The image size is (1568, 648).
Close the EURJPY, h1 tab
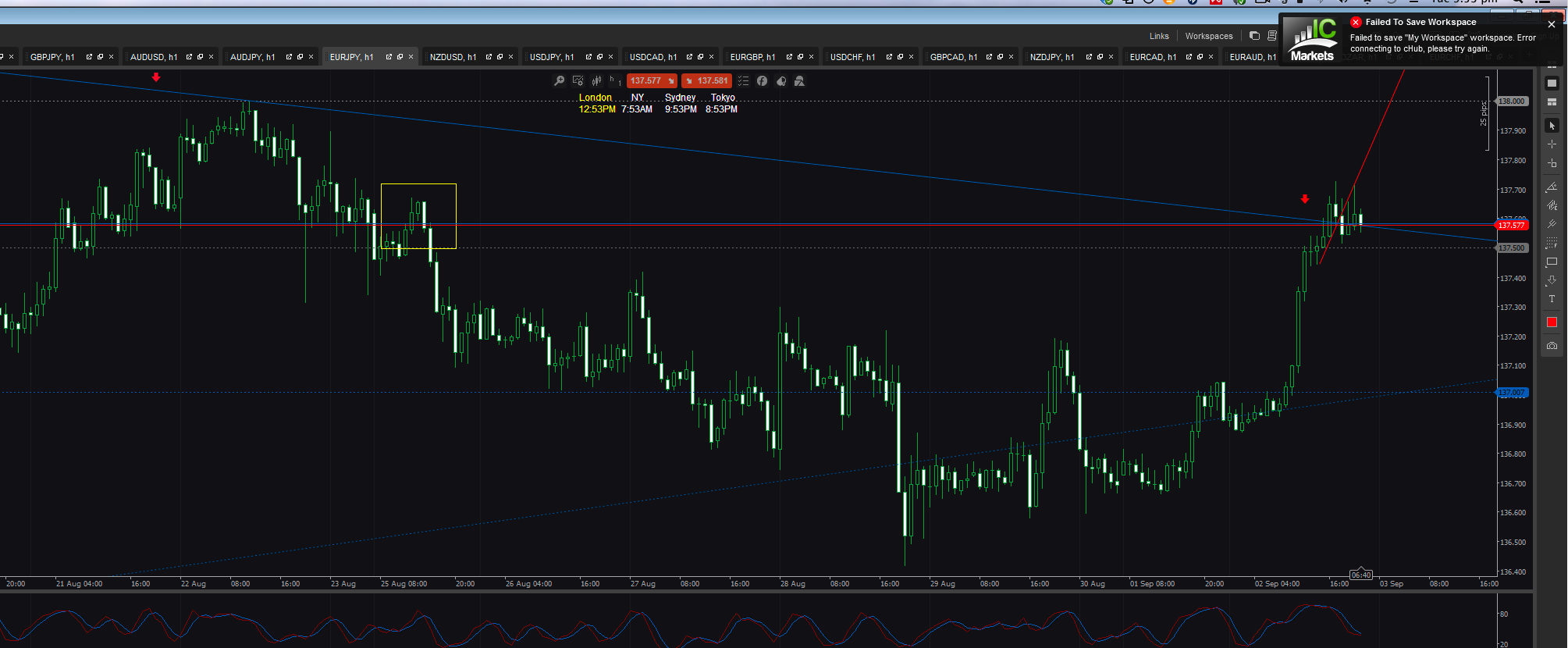(x=411, y=57)
